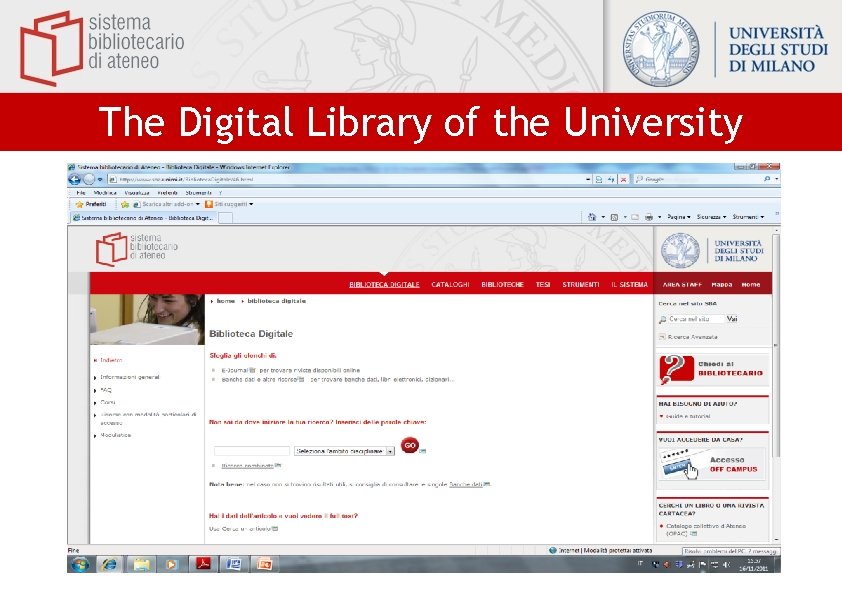This screenshot has width=842, height=595.
Task: Click the Windows Start orb on the taskbar
Action: [81, 564]
